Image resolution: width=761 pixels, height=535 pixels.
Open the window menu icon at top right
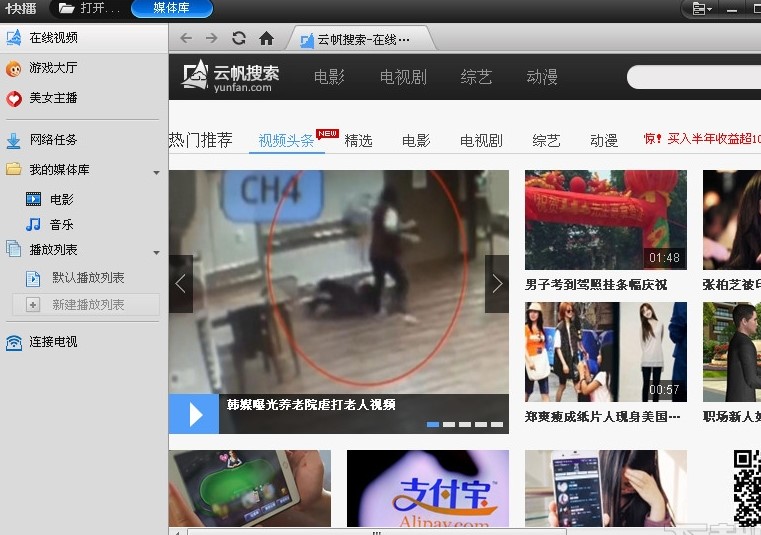coord(702,9)
